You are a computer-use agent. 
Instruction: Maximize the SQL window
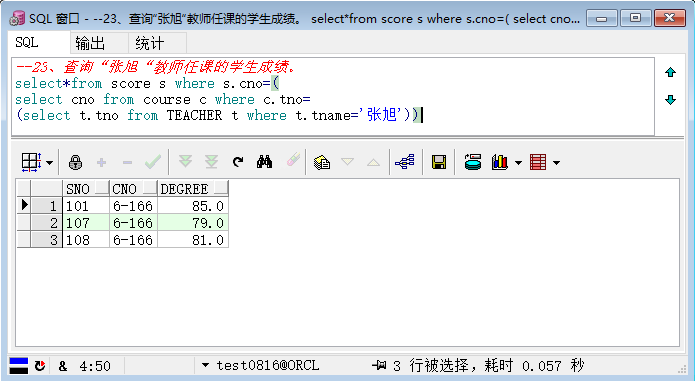[x=635, y=18]
